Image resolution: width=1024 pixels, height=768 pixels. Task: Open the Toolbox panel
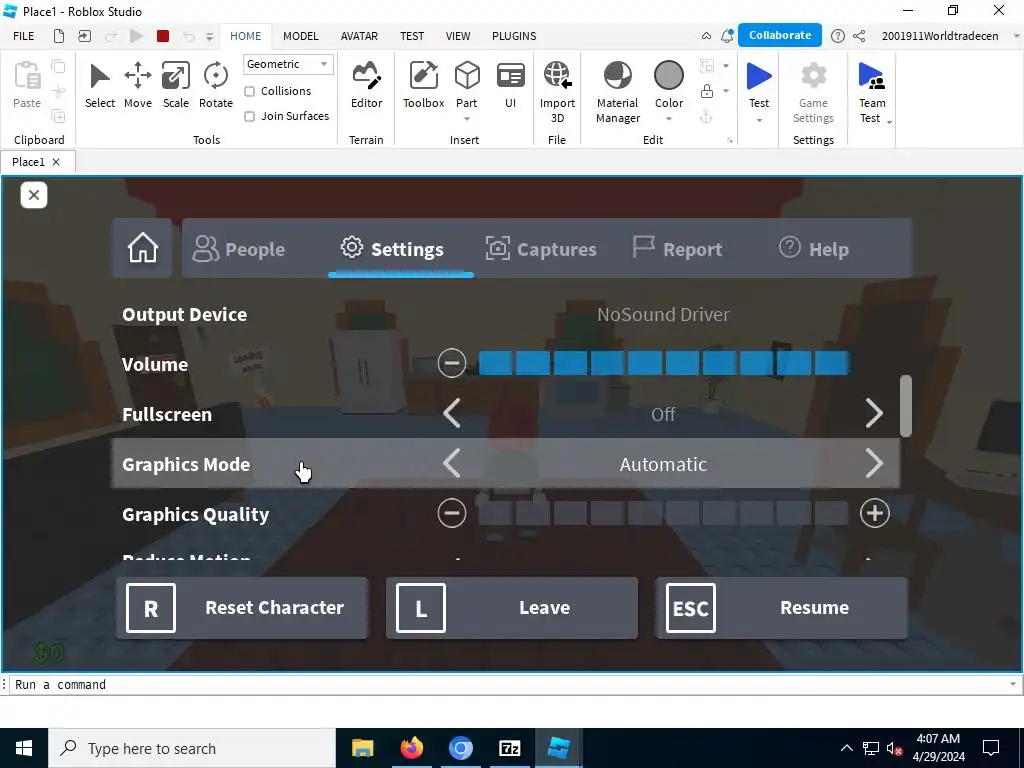pos(423,76)
